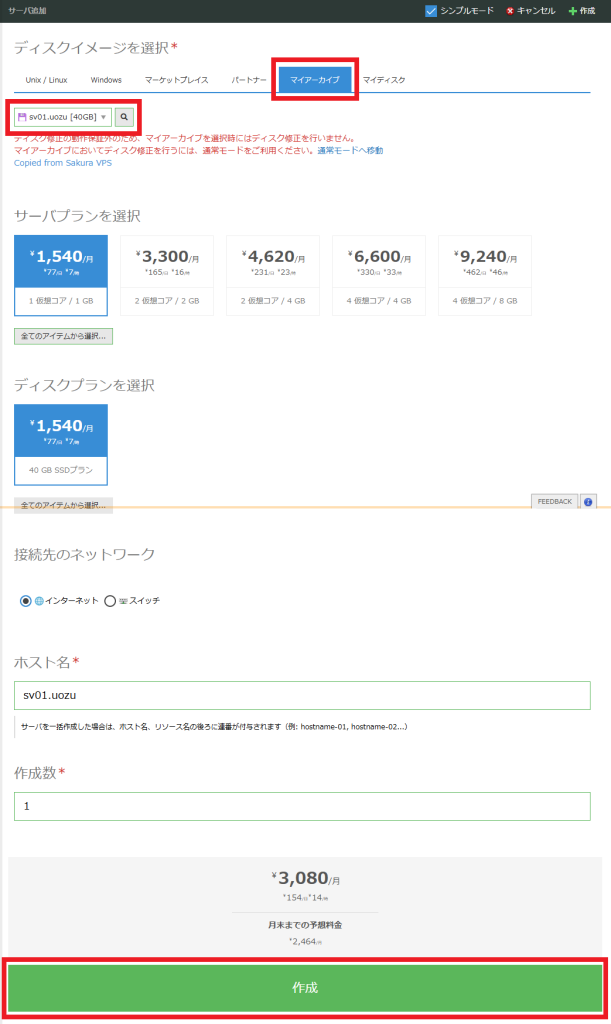Click the green plus 作成 icon in header
This screenshot has height=1024, width=611.
click(572, 11)
